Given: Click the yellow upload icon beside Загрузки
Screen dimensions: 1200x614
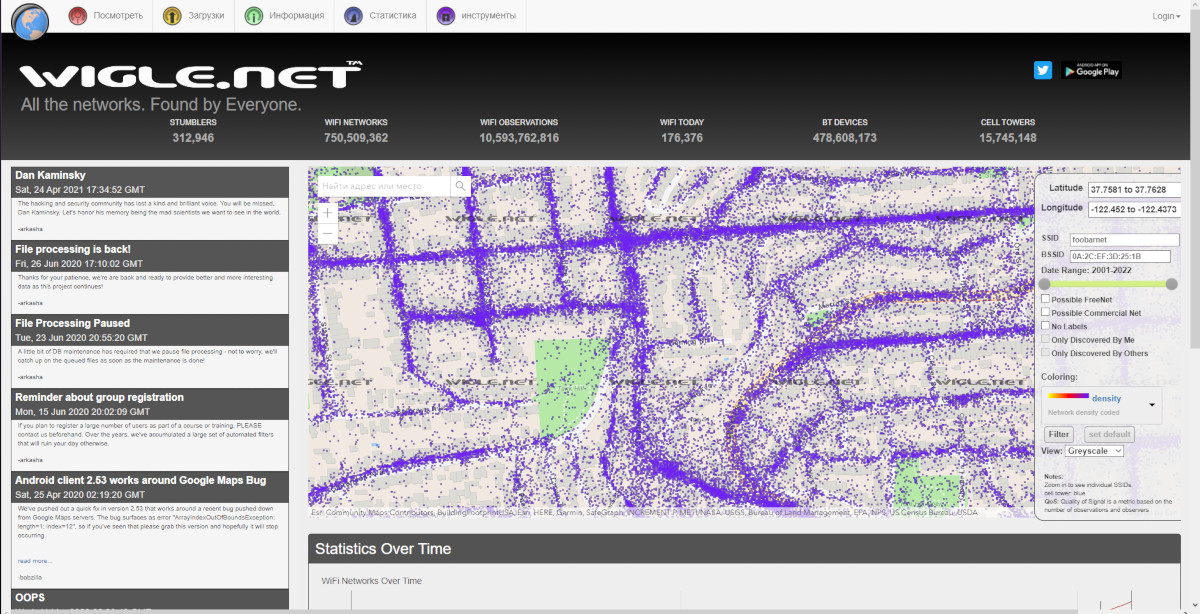Looking at the screenshot, I should (171, 16).
